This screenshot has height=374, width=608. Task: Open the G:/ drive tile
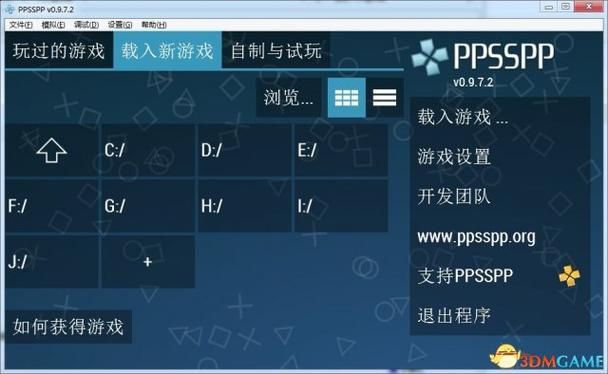[148, 206]
